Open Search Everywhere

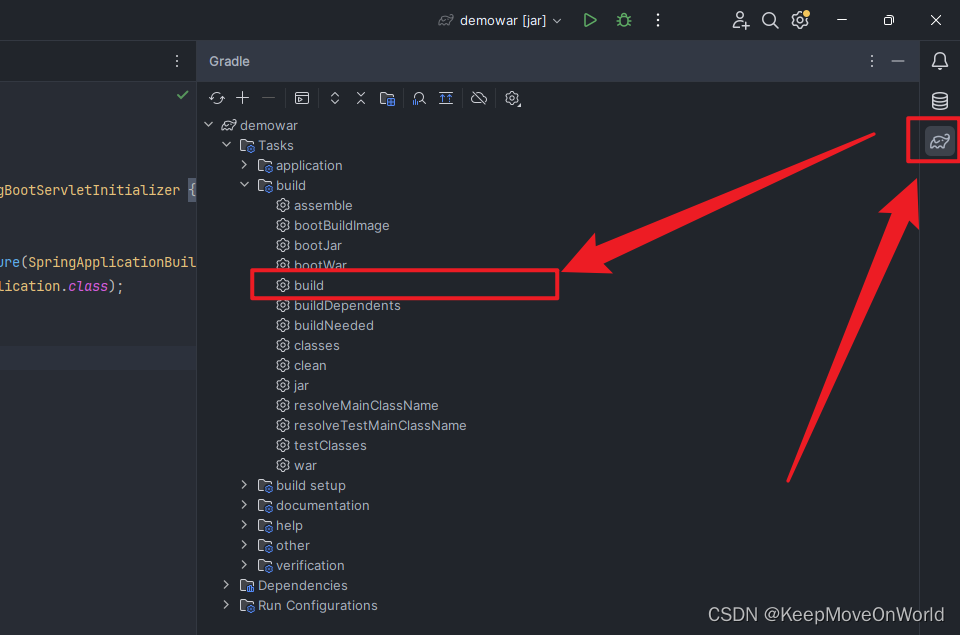coord(770,19)
